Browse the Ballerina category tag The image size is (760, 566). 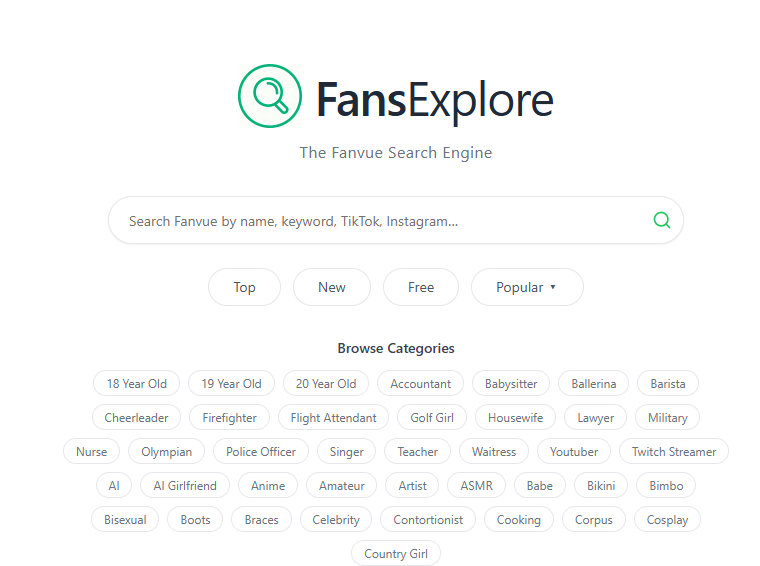(594, 383)
